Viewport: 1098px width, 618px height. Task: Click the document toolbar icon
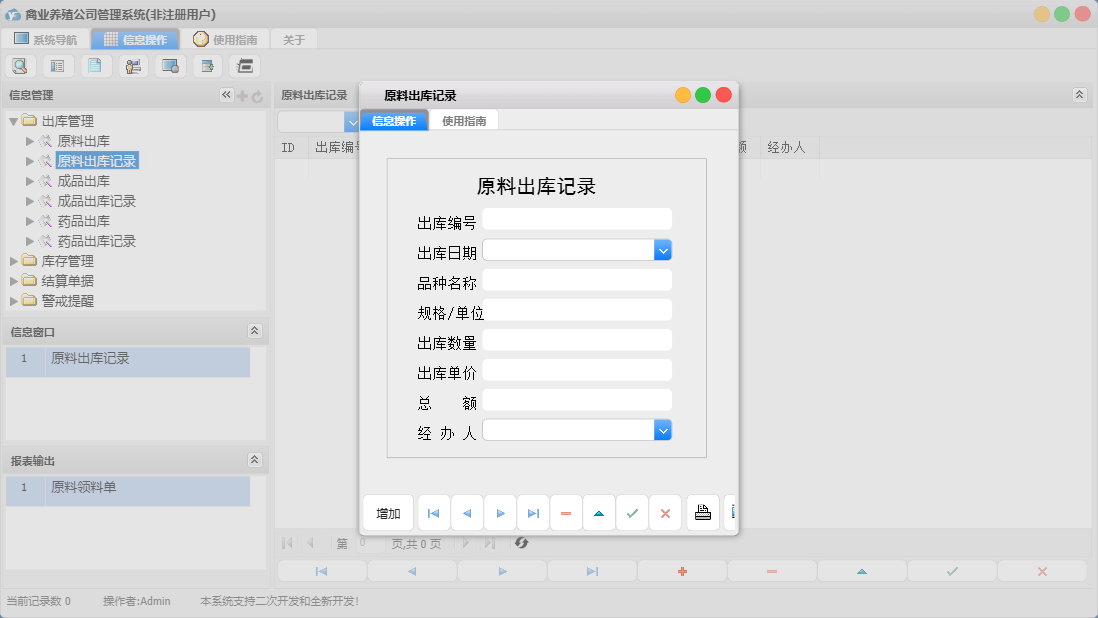coord(94,65)
